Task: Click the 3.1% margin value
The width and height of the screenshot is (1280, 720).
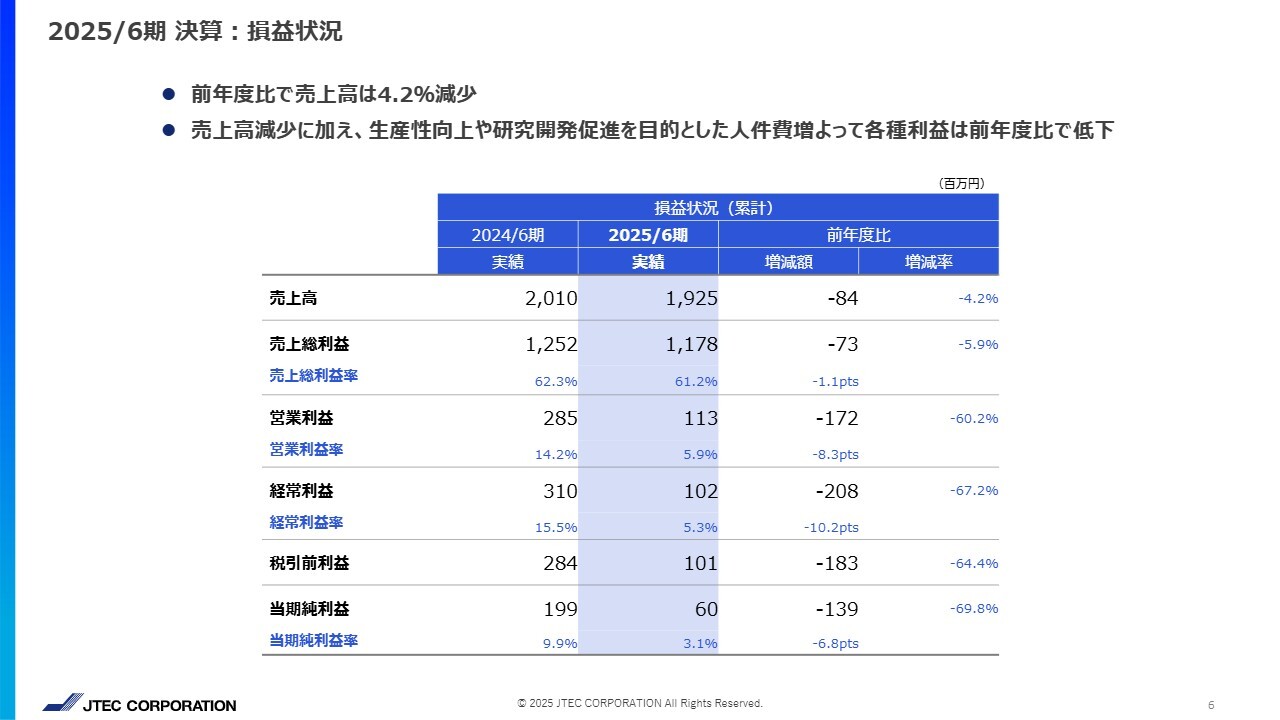Action: [700, 644]
